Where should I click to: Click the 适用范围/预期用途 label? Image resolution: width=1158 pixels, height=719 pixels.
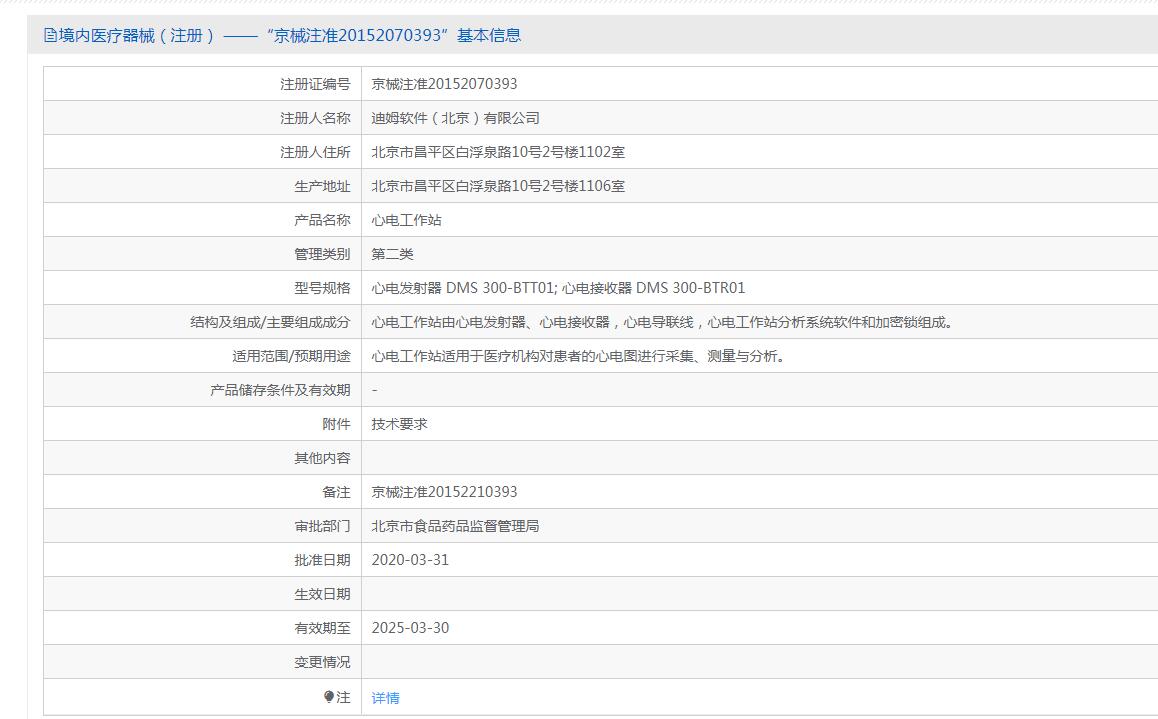coord(292,356)
